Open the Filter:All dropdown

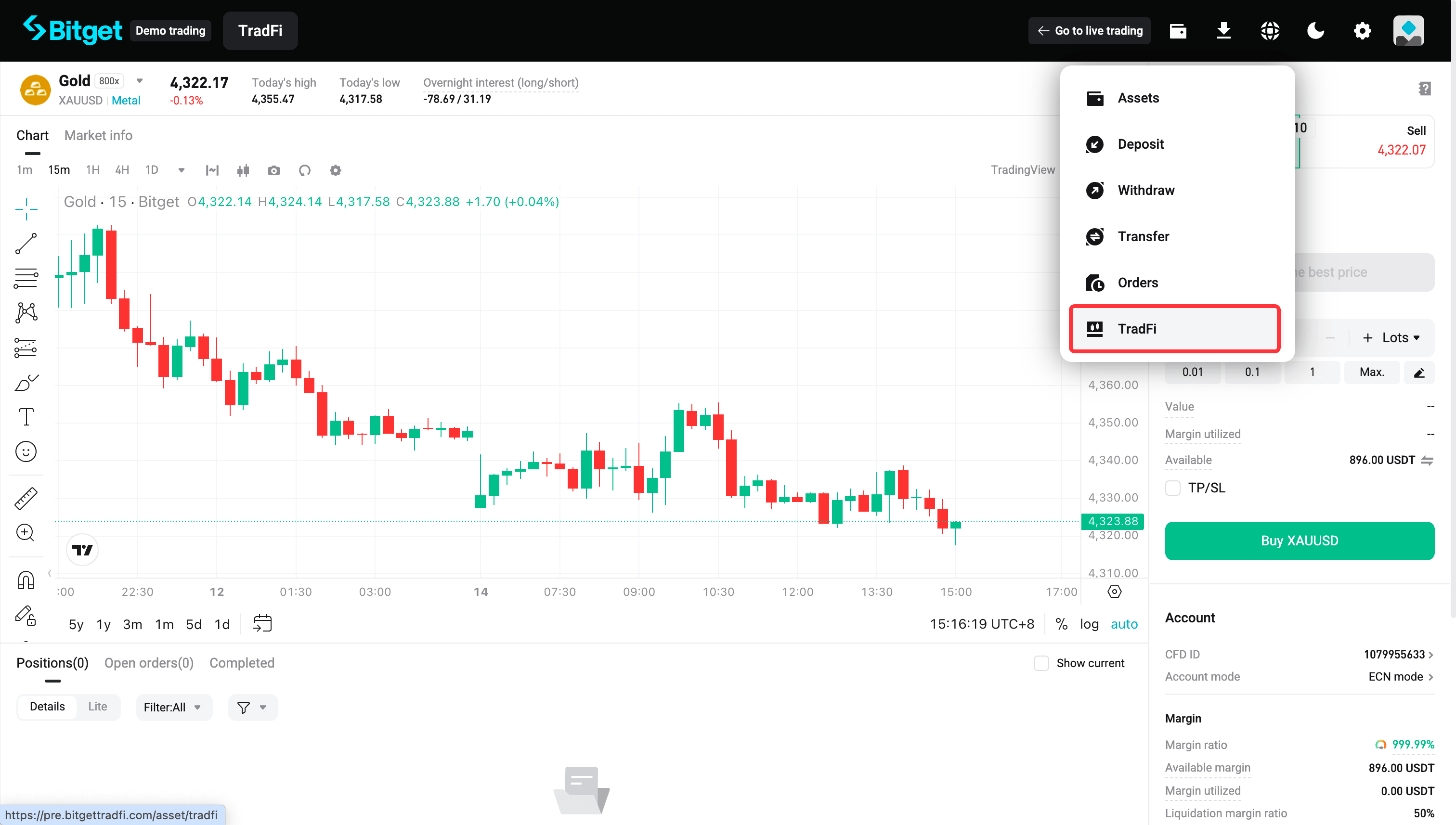[173, 707]
